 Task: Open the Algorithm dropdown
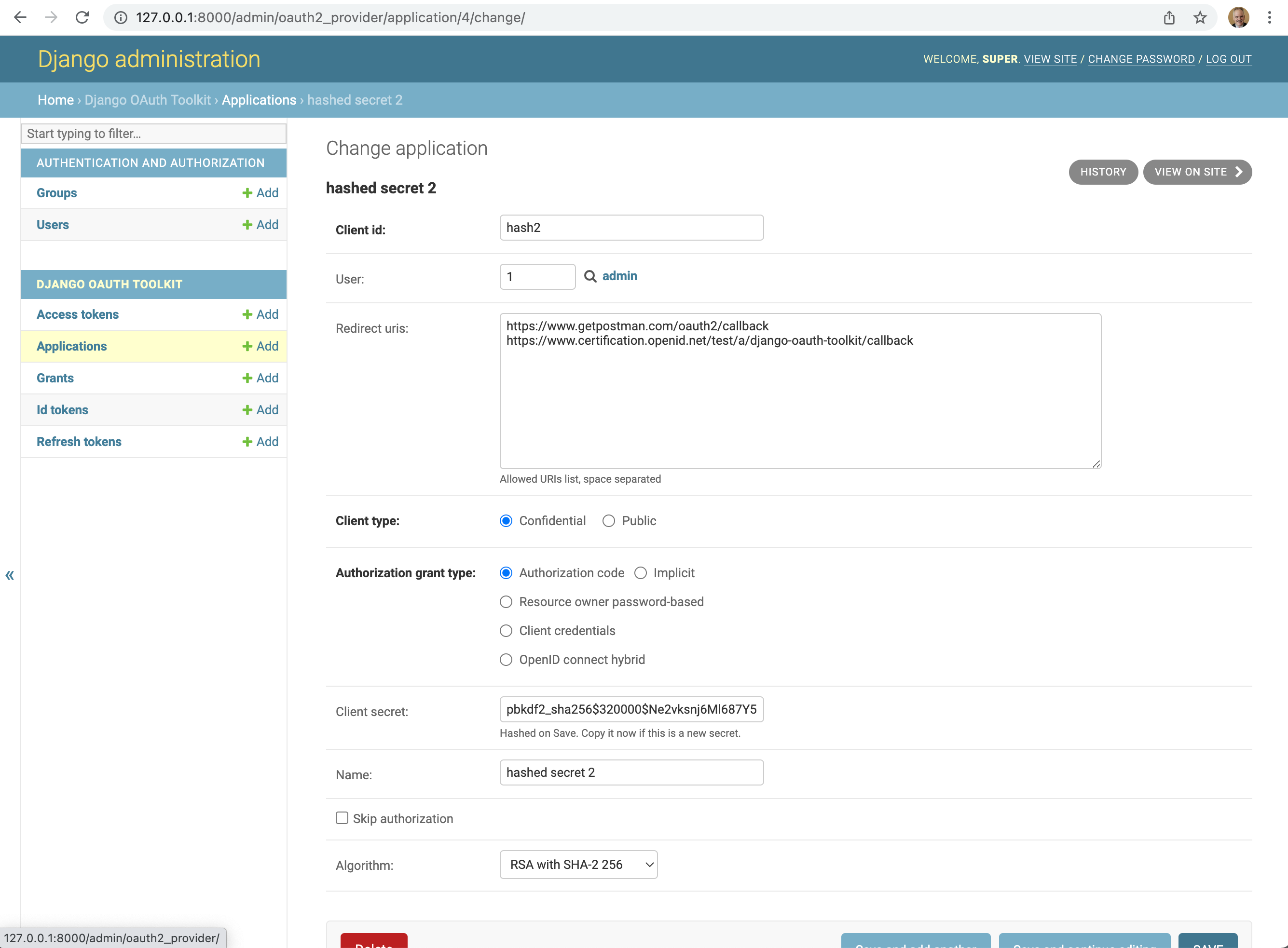tap(578, 864)
